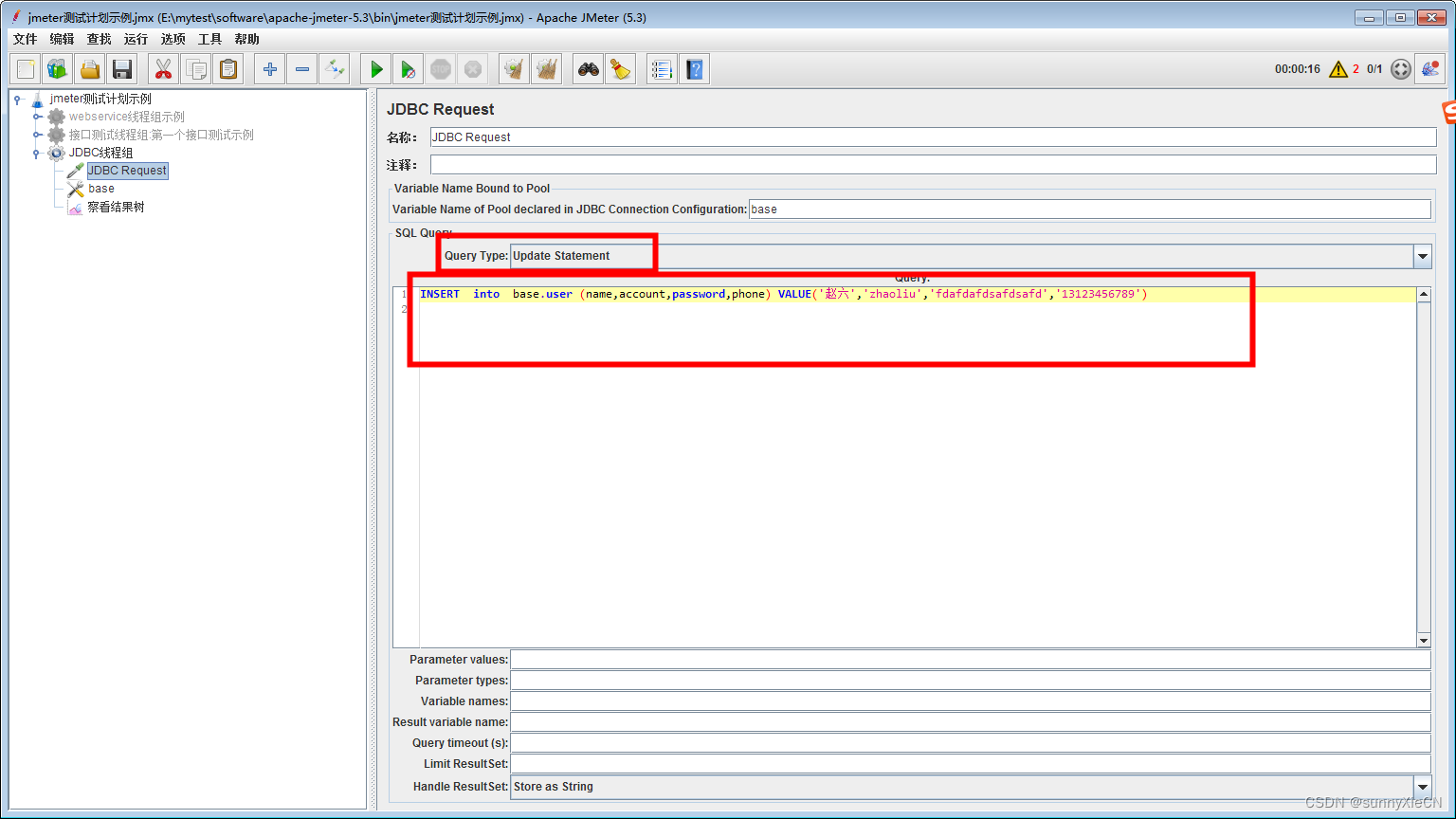Open the 查找 menu
The width and height of the screenshot is (1456, 819).
(x=100, y=39)
